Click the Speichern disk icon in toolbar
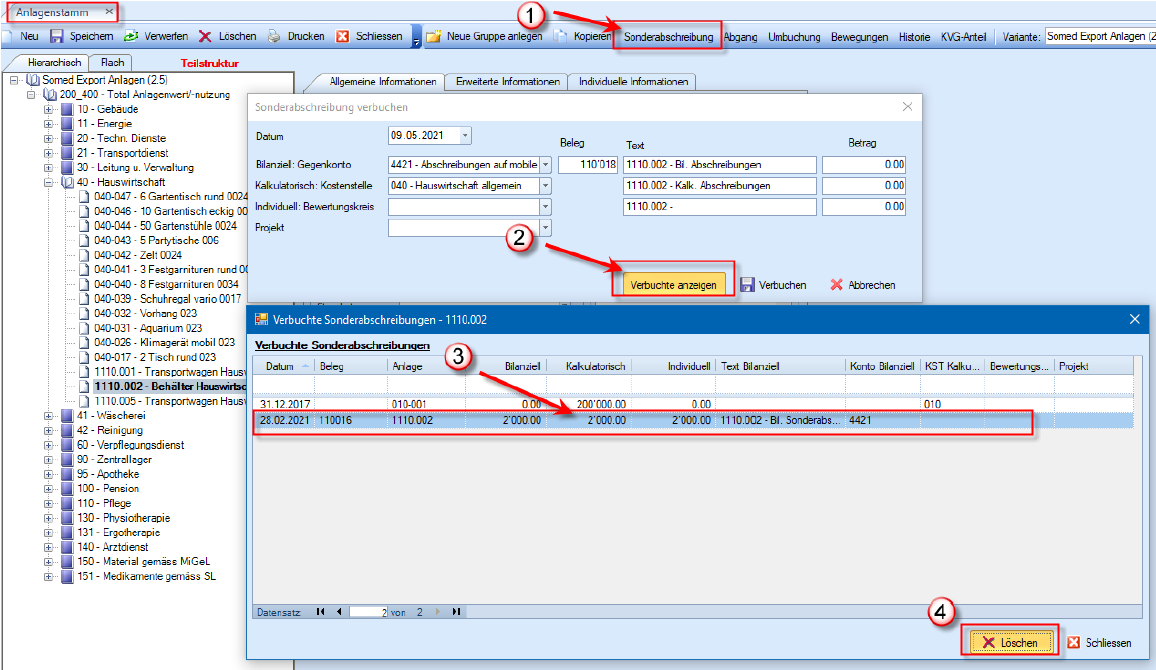The height and width of the screenshot is (670, 1156). pyautogui.click(x=57, y=36)
